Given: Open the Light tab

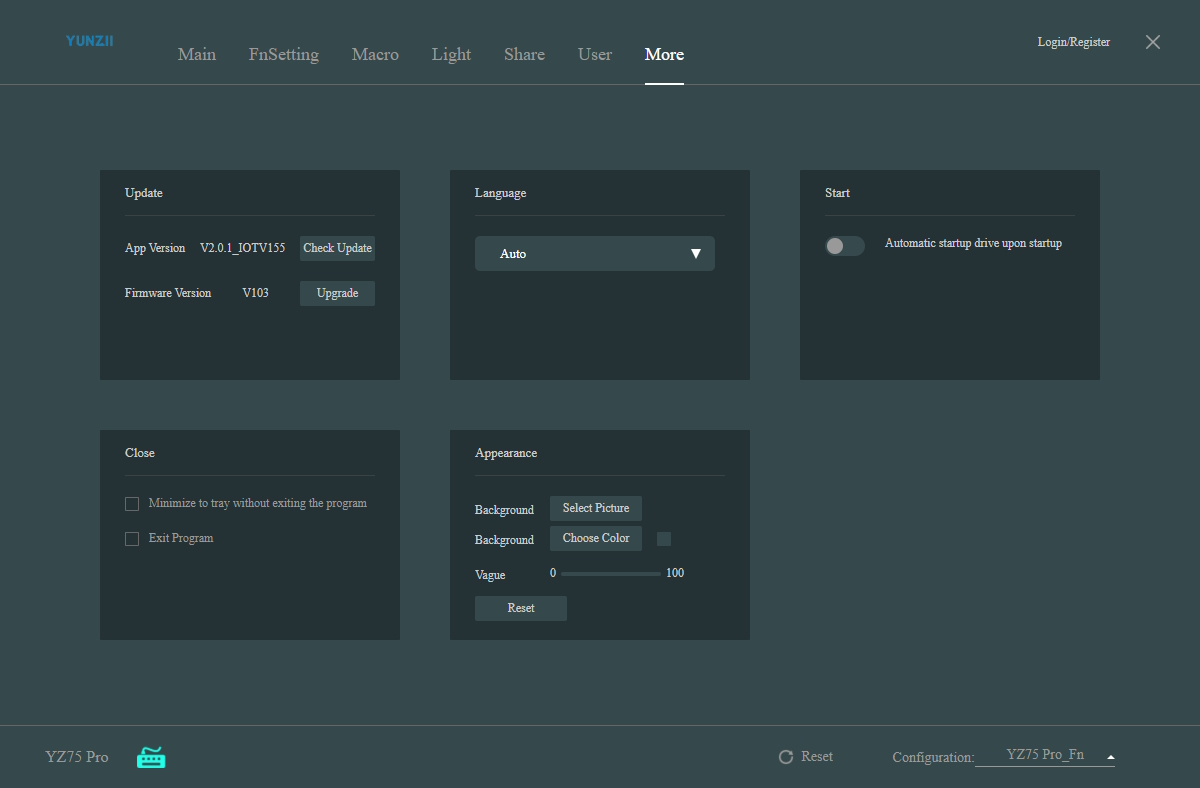Looking at the screenshot, I should point(451,54).
